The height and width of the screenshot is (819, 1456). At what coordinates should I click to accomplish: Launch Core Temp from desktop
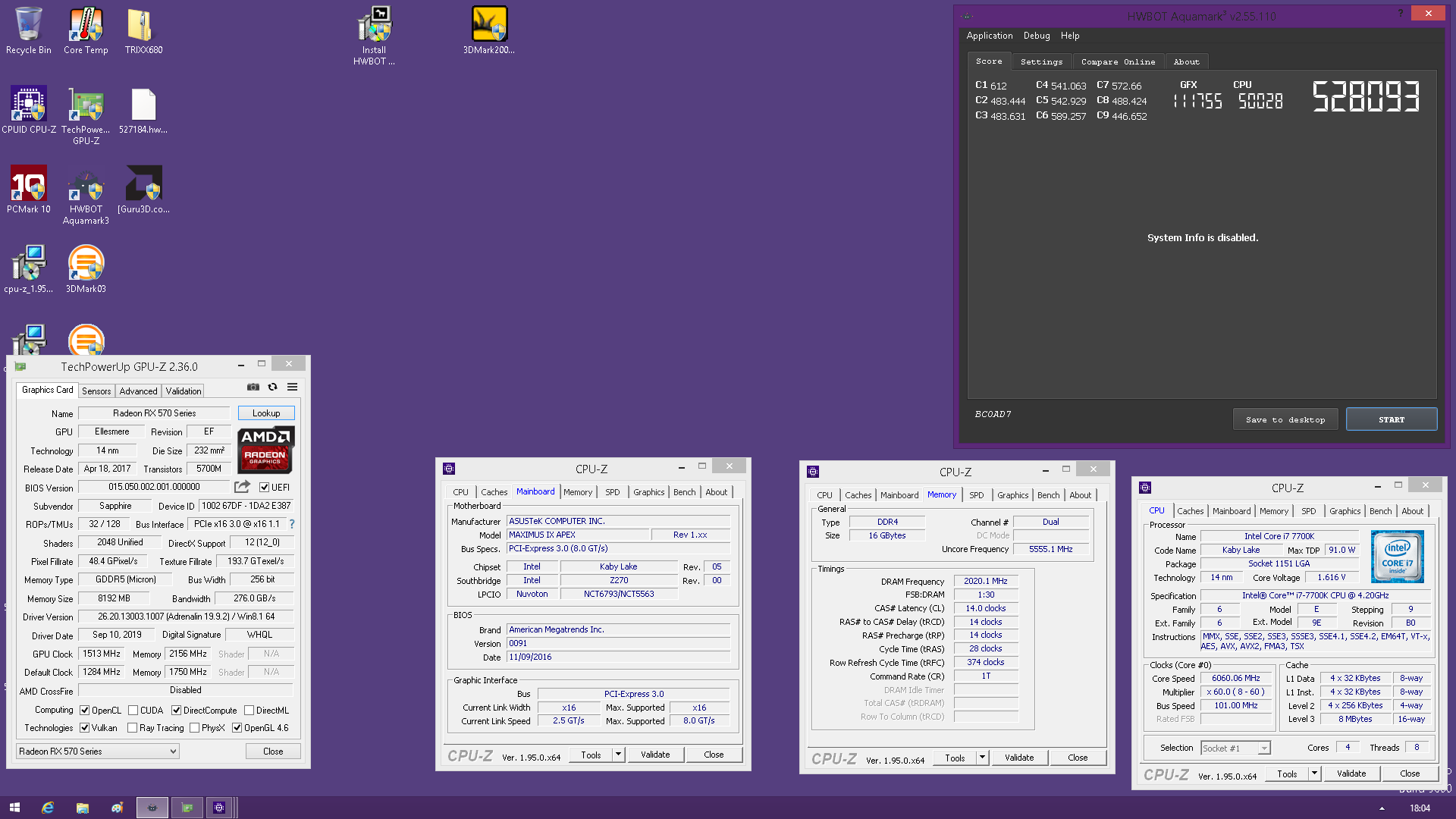click(86, 30)
